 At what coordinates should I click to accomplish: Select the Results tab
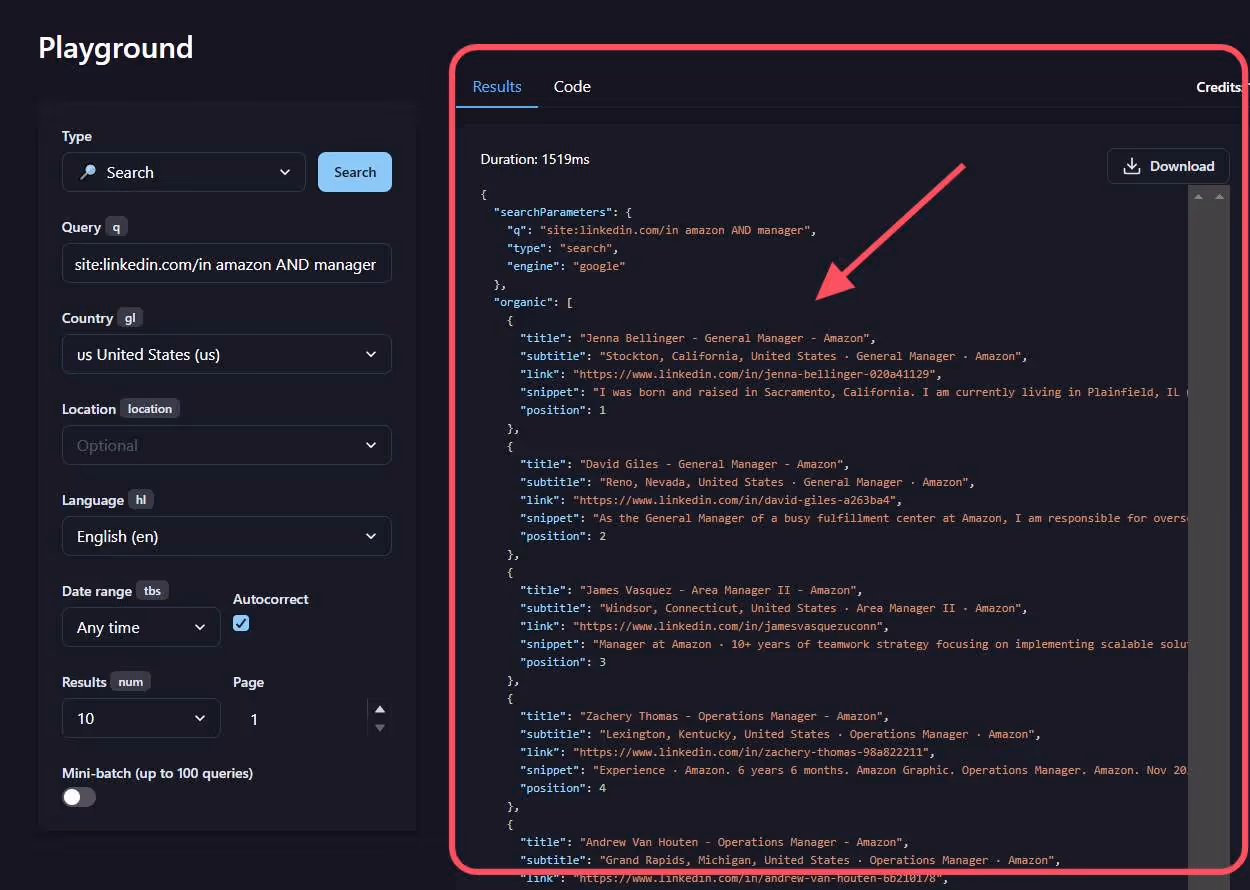[496, 87]
